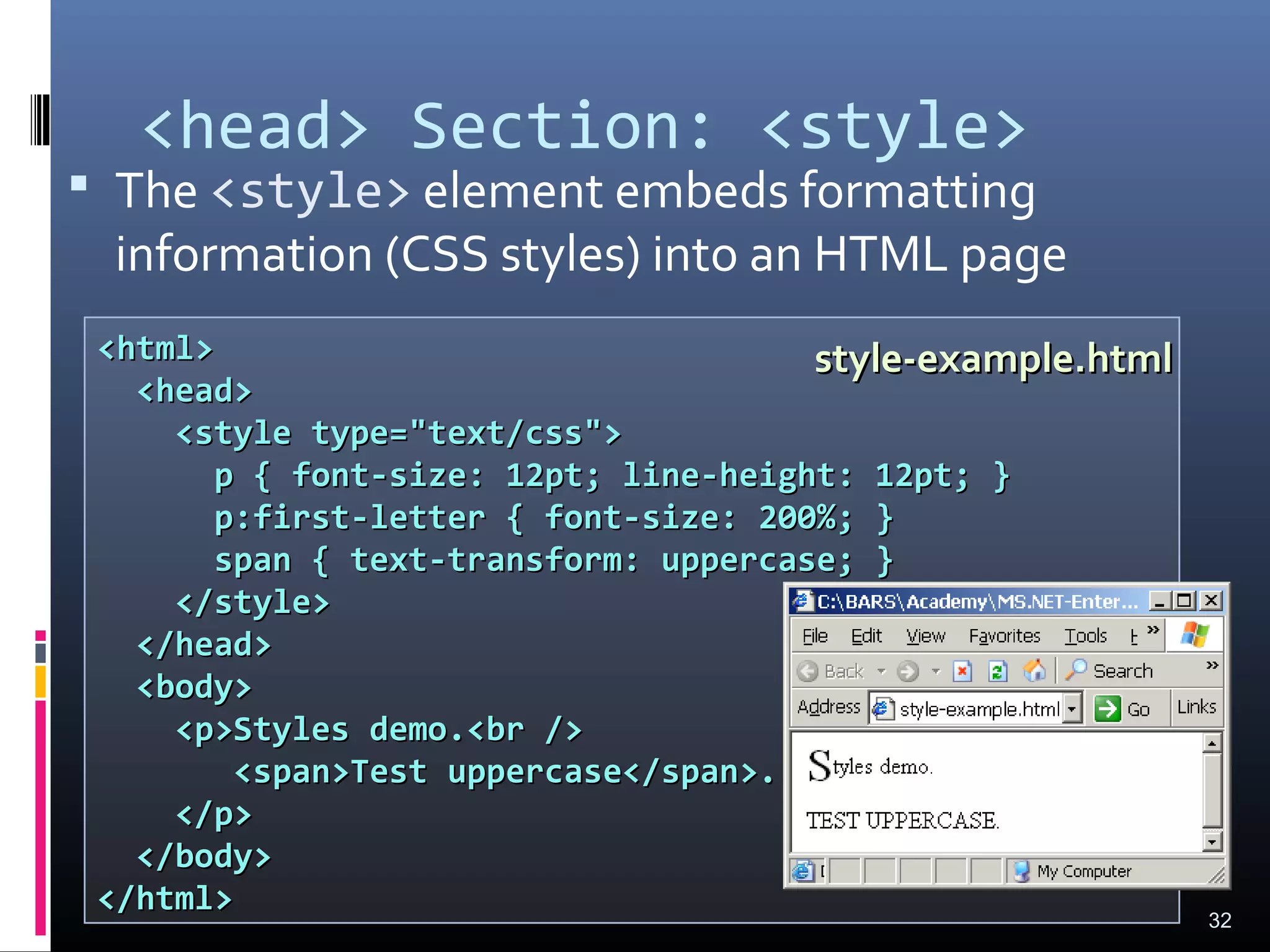This screenshot has height=952, width=1270.
Task: Click the scroll down arrow
Action: tap(1212, 842)
